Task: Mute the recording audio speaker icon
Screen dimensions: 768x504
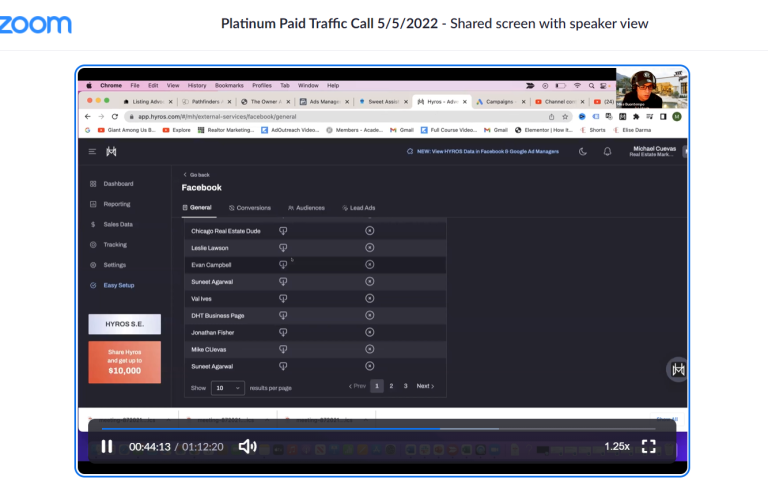Action: tap(247, 446)
